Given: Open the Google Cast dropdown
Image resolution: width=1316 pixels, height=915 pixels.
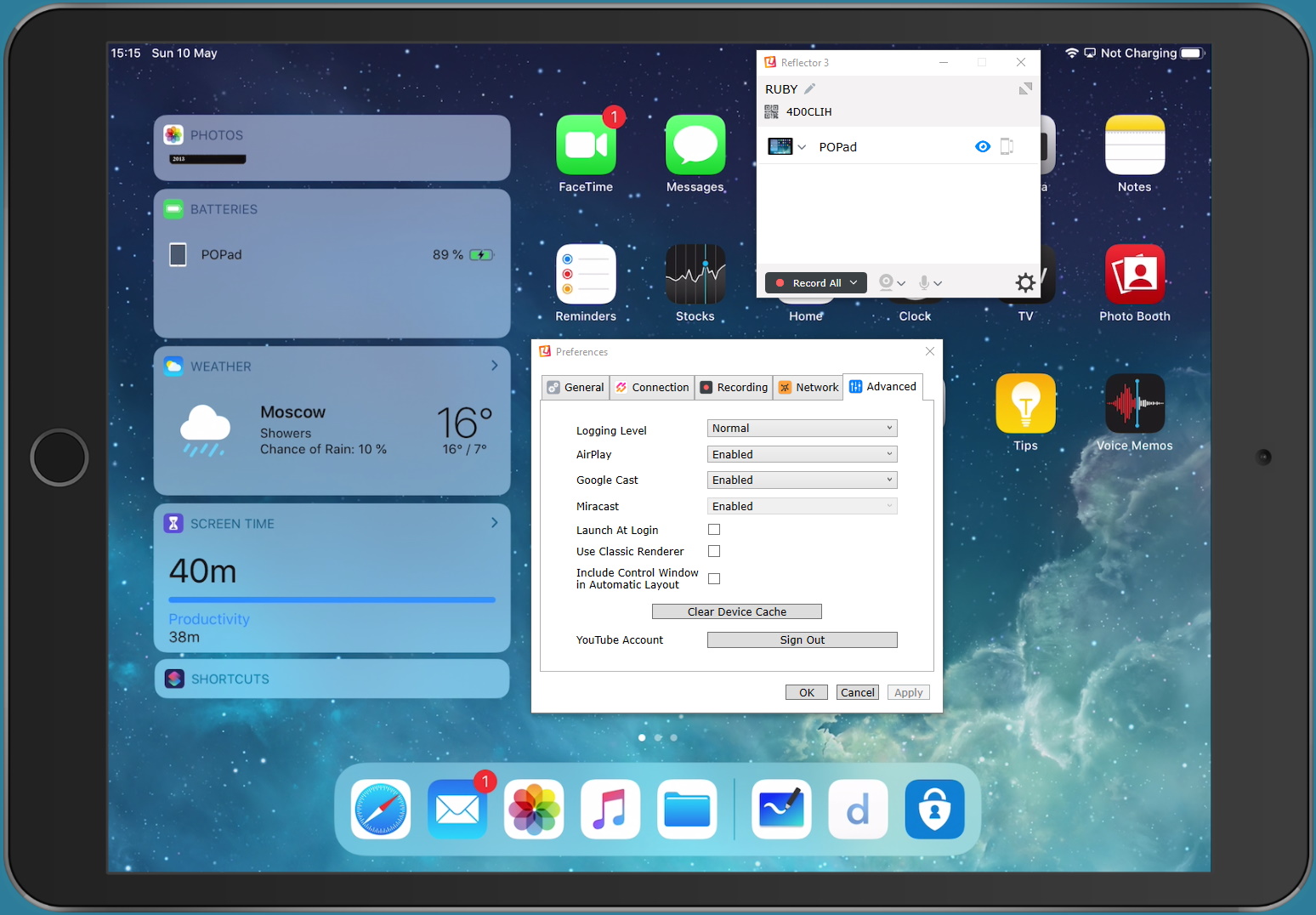Looking at the screenshot, I should [x=803, y=480].
